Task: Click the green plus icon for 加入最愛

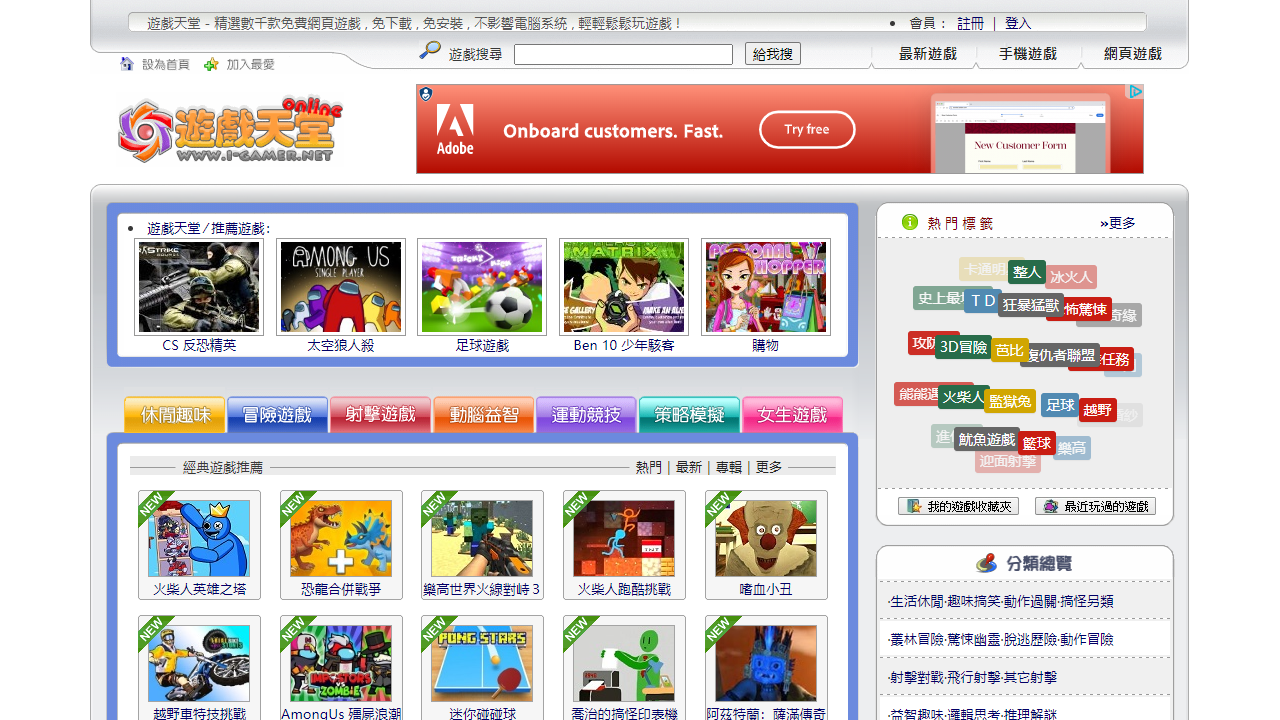Action: click(x=211, y=64)
